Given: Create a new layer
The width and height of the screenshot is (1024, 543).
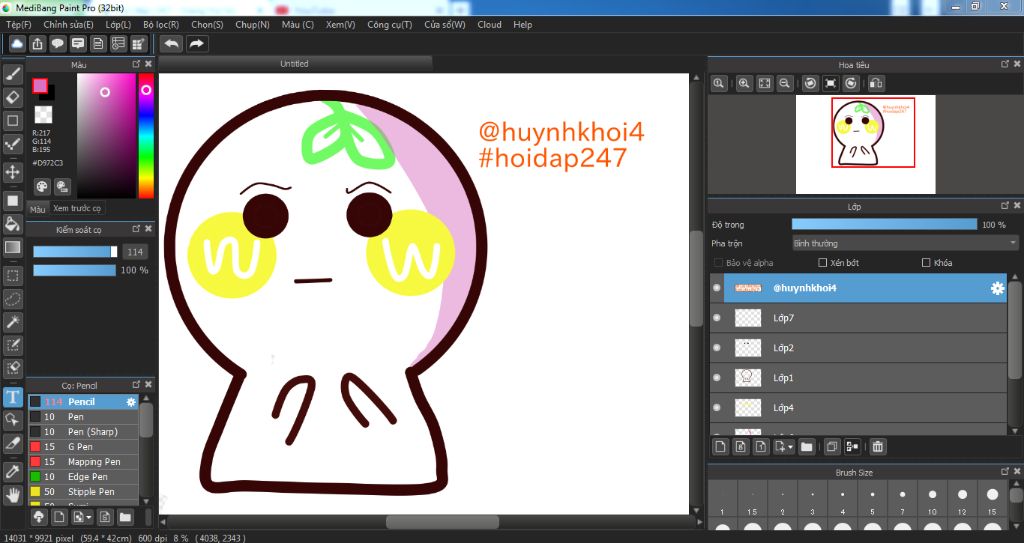Looking at the screenshot, I should pyautogui.click(x=720, y=447).
